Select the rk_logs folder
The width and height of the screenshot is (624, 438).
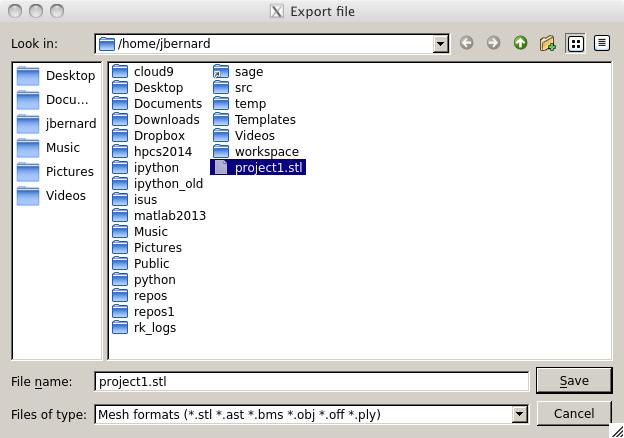coord(144,328)
